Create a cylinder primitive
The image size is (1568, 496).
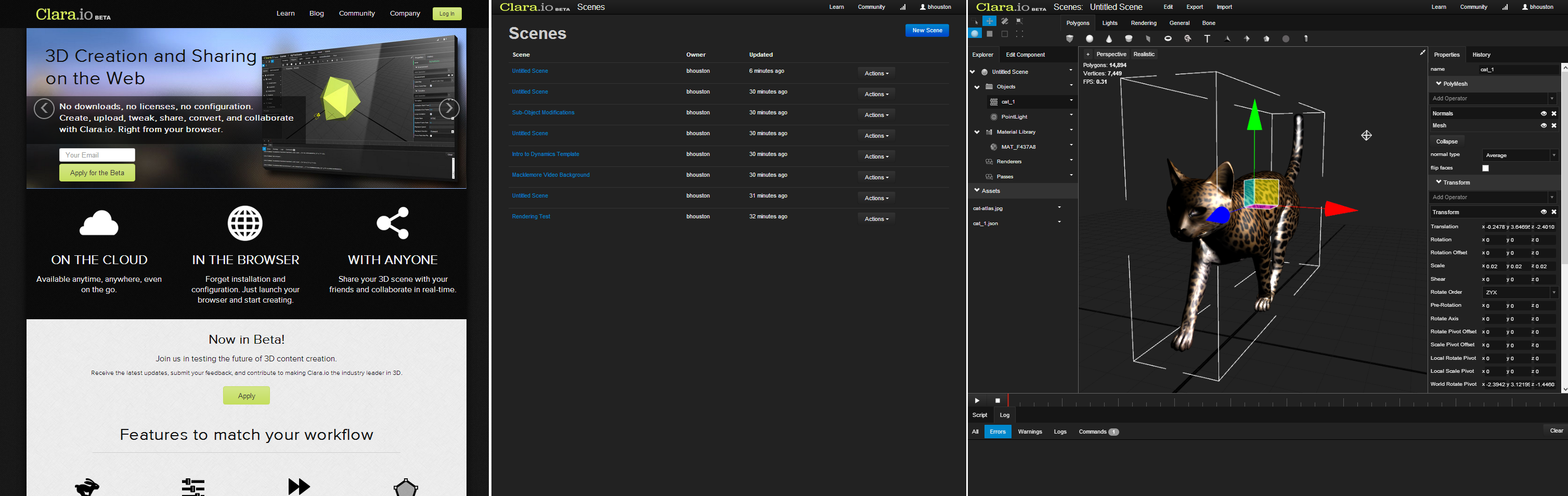(x=1129, y=39)
